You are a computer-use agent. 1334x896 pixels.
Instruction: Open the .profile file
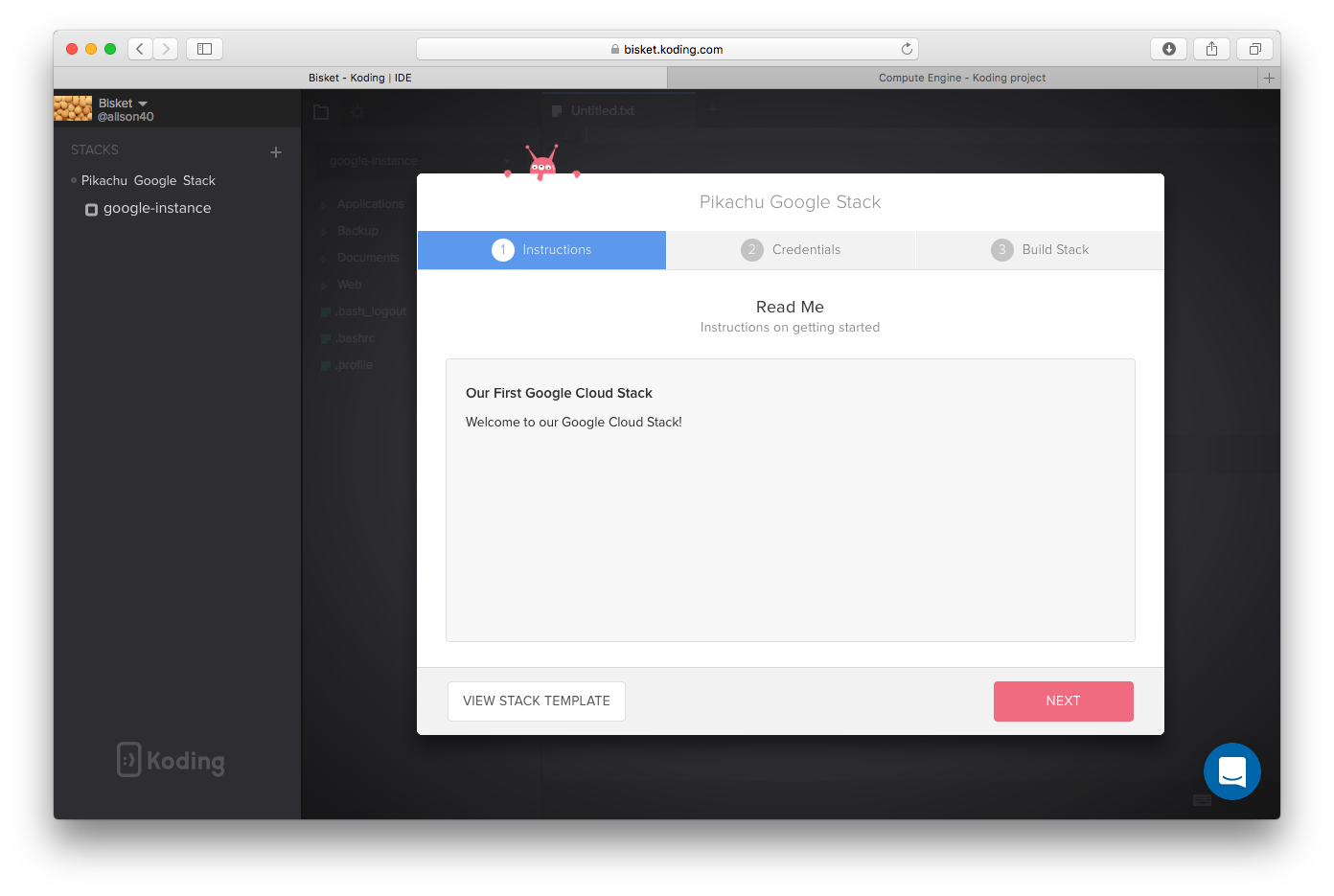(355, 365)
